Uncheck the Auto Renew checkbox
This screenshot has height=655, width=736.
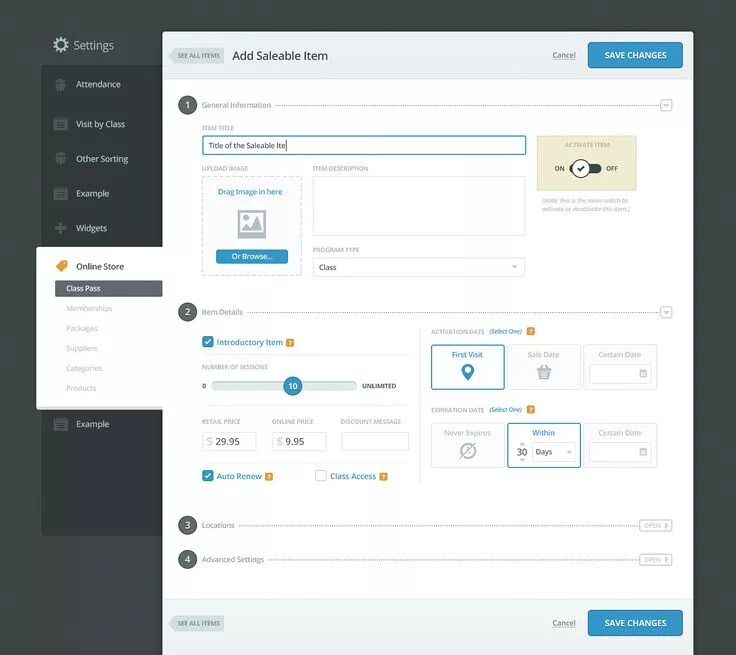[207, 476]
